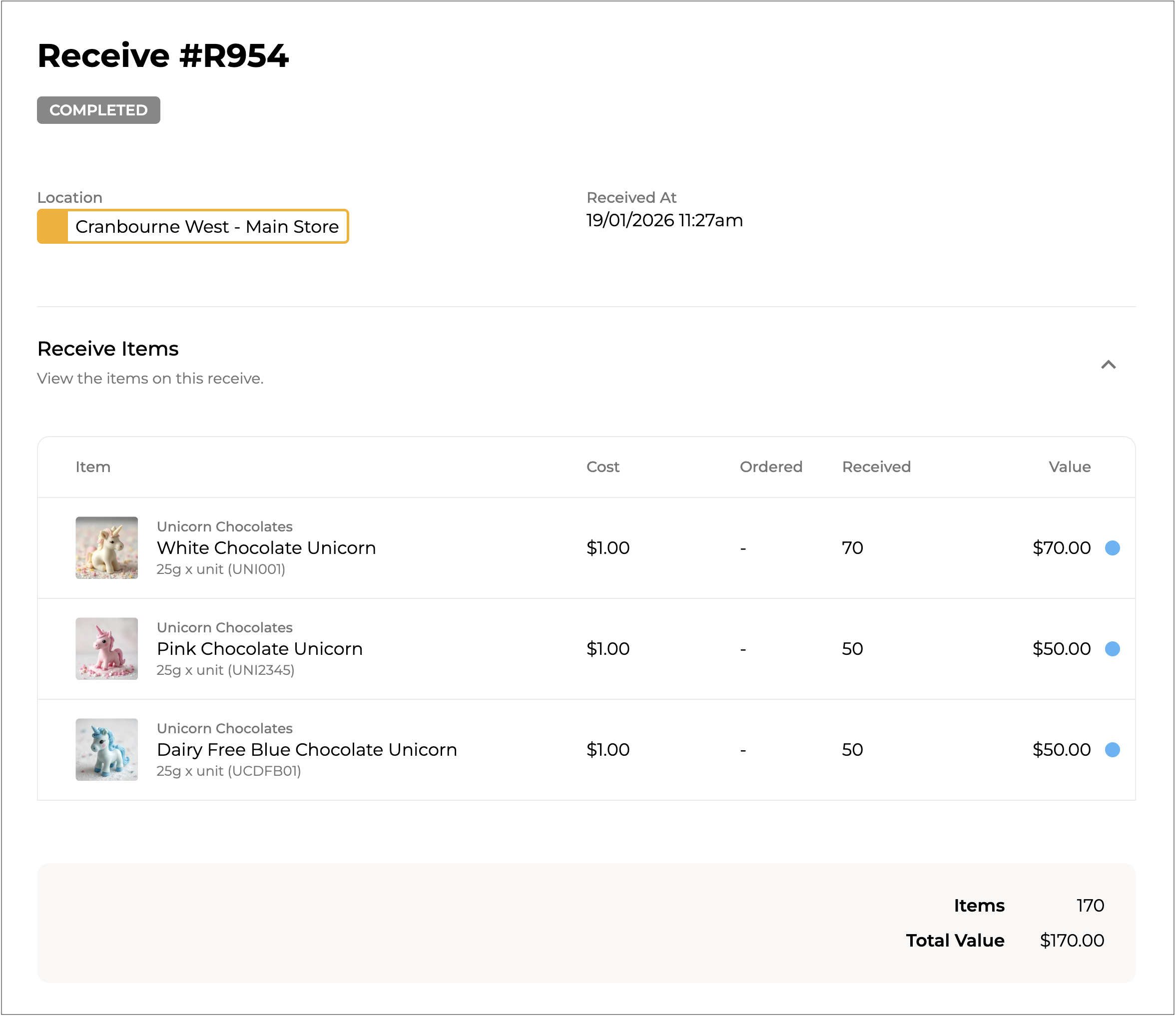Open White Chocolate Unicorn product thumbnail
The image size is (1176, 1017).
click(107, 547)
